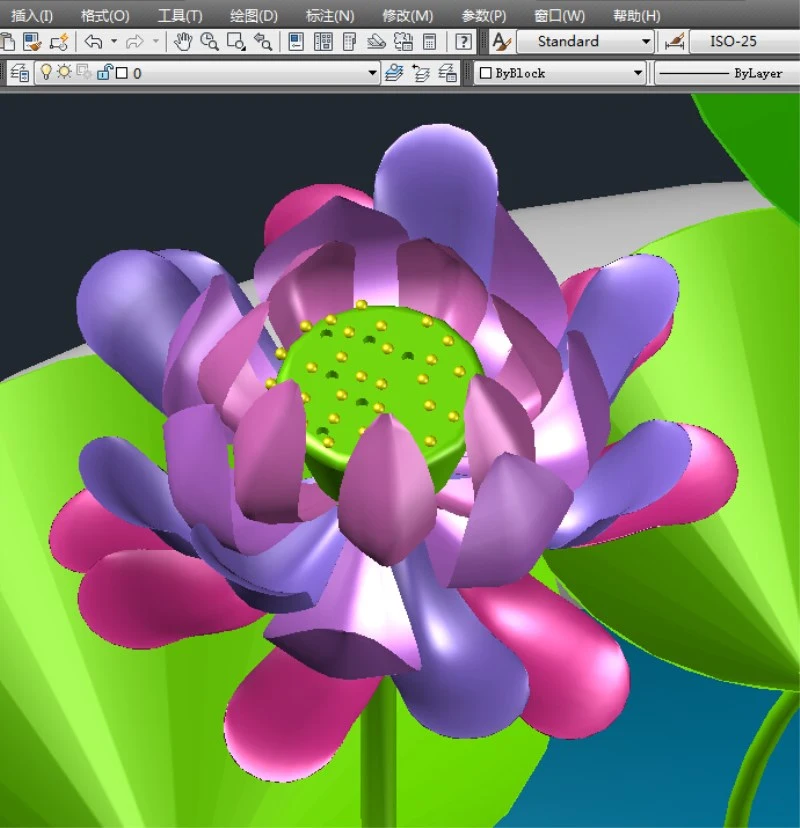The width and height of the screenshot is (800, 828).
Task: Open the 参数(P) menu
Action: click(x=484, y=16)
